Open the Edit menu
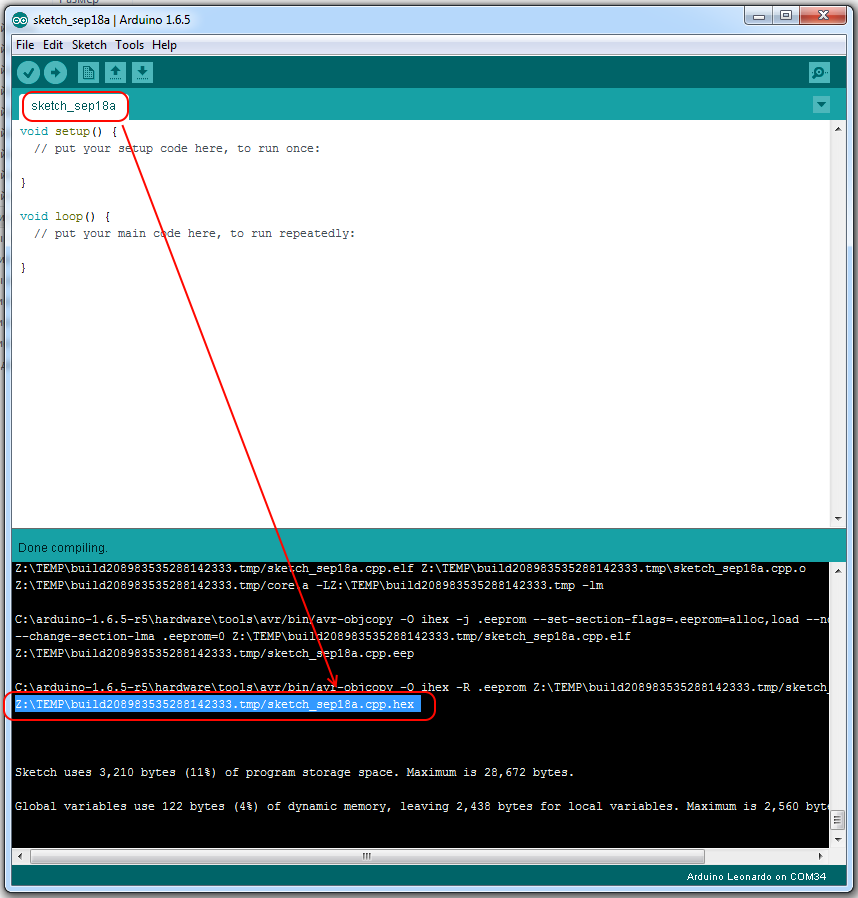 click(x=53, y=45)
